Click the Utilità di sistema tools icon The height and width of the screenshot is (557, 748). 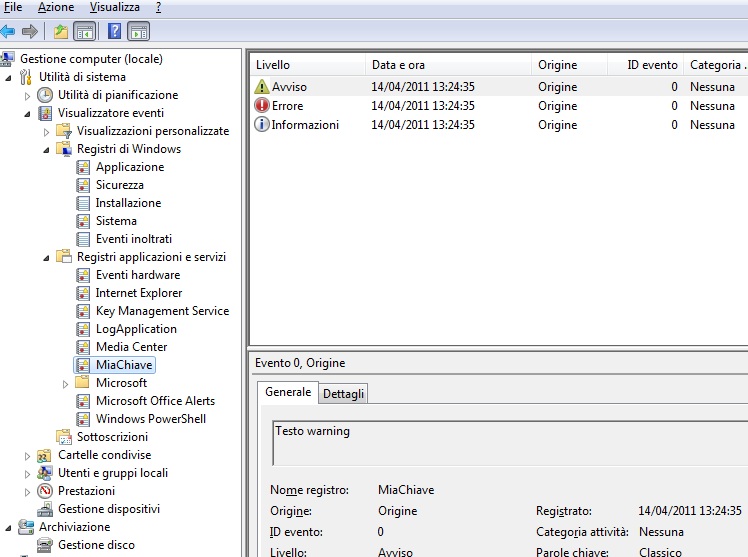26,77
